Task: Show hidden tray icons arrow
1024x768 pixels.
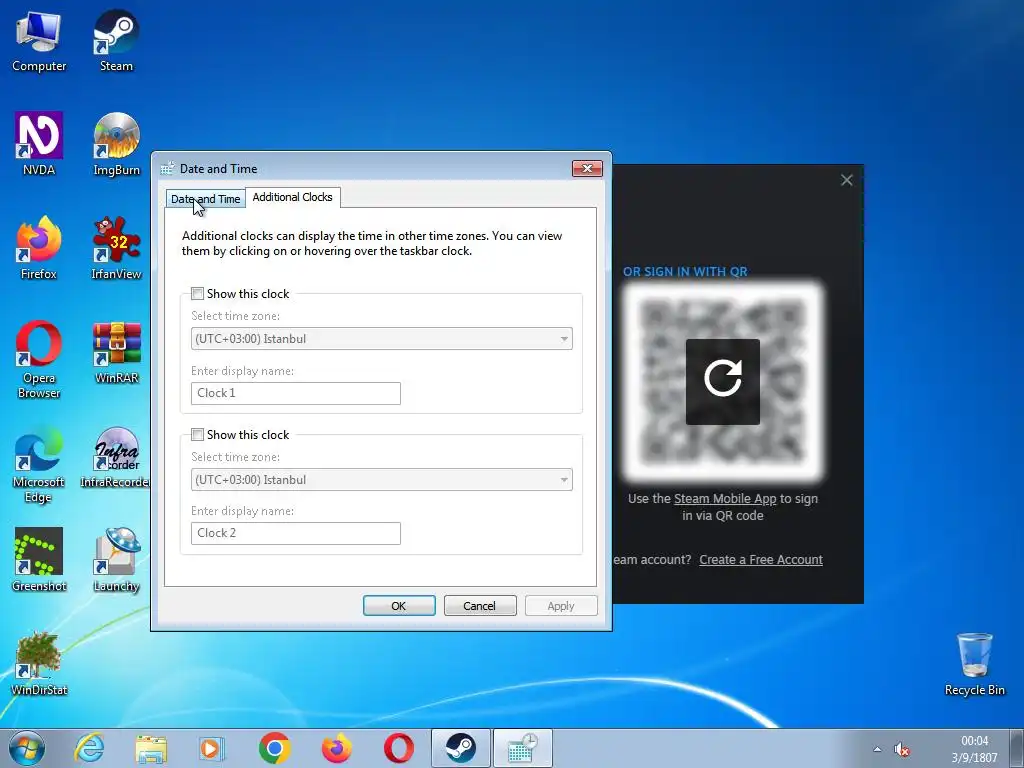Action: click(x=877, y=750)
